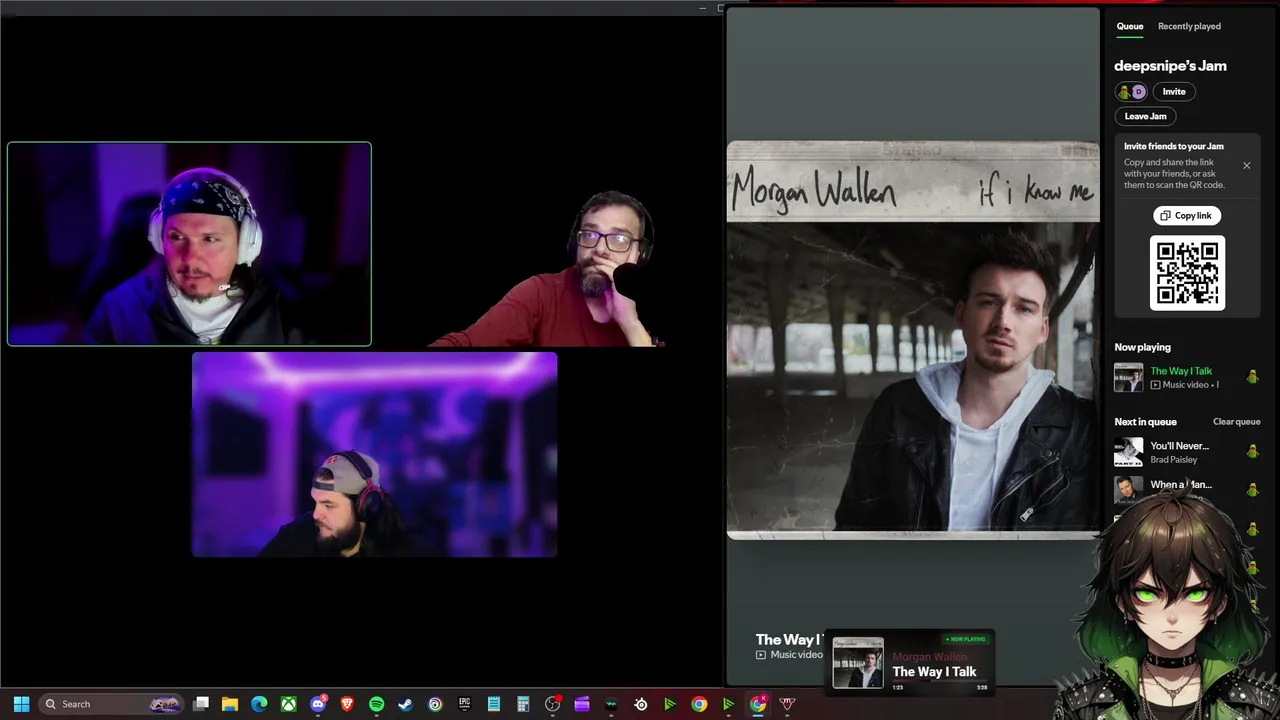Open Notepad from the taskbar
The height and width of the screenshot is (720, 1280).
tap(493, 704)
